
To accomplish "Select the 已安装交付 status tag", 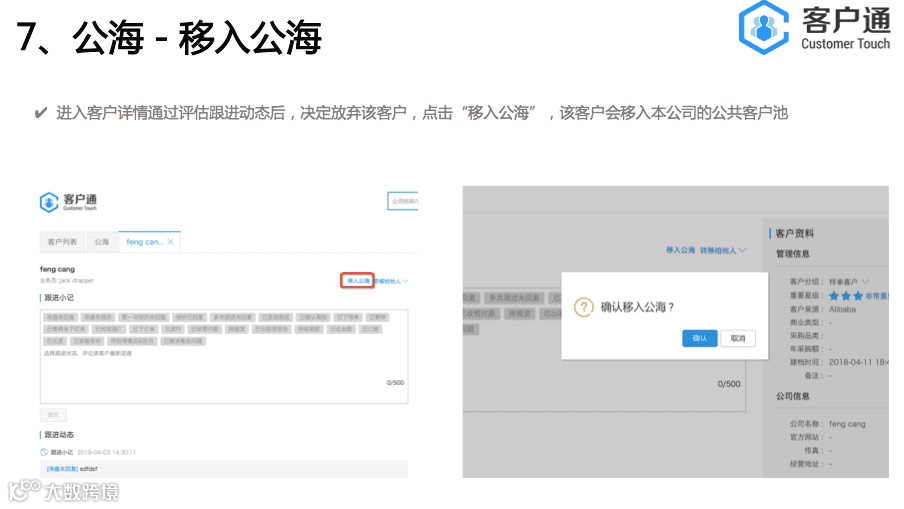I will pyautogui.click(x=87, y=341).
